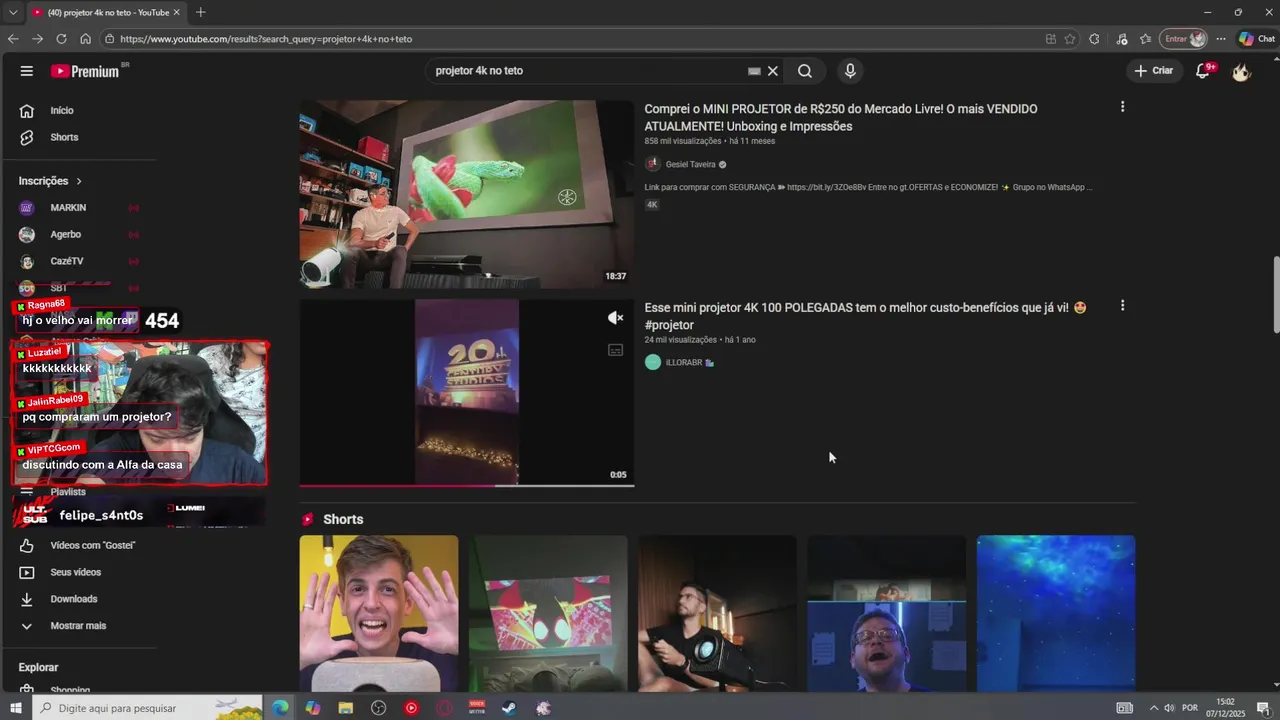Reload the page with refresh icon
1280x720 pixels.
[x=61, y=39]
